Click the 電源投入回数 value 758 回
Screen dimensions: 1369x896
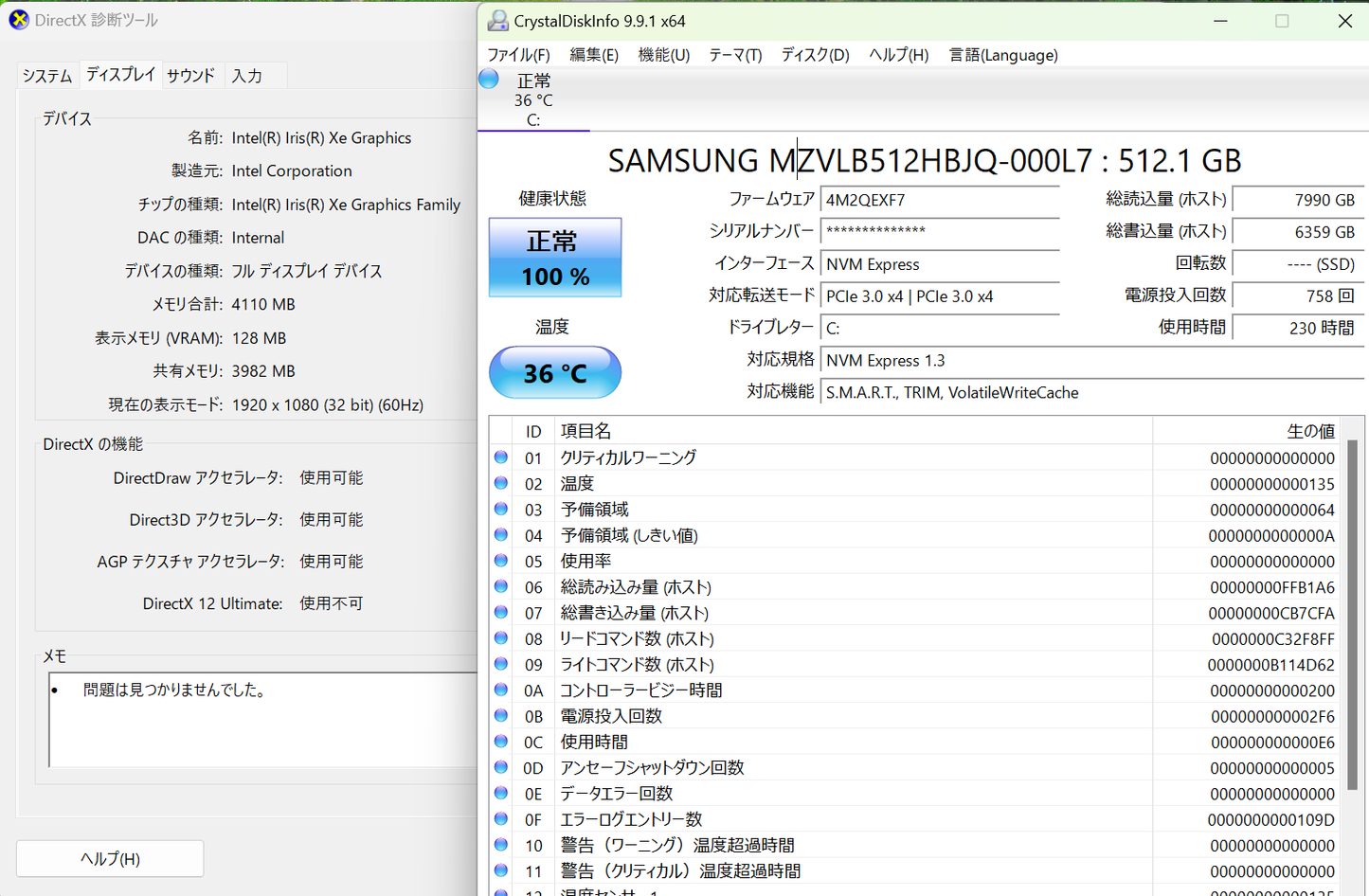(1298, 296)
